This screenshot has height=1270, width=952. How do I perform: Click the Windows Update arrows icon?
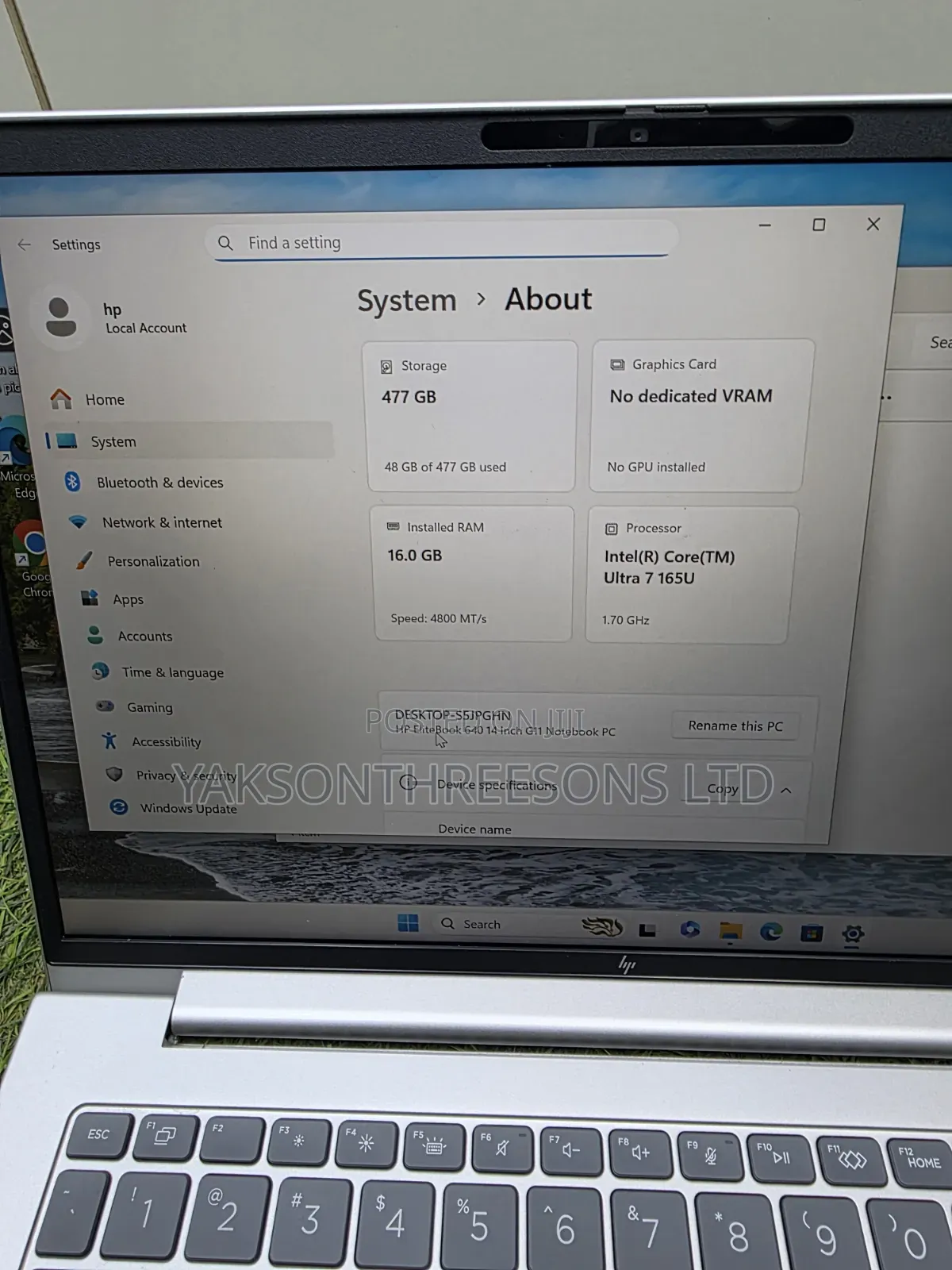119,806
